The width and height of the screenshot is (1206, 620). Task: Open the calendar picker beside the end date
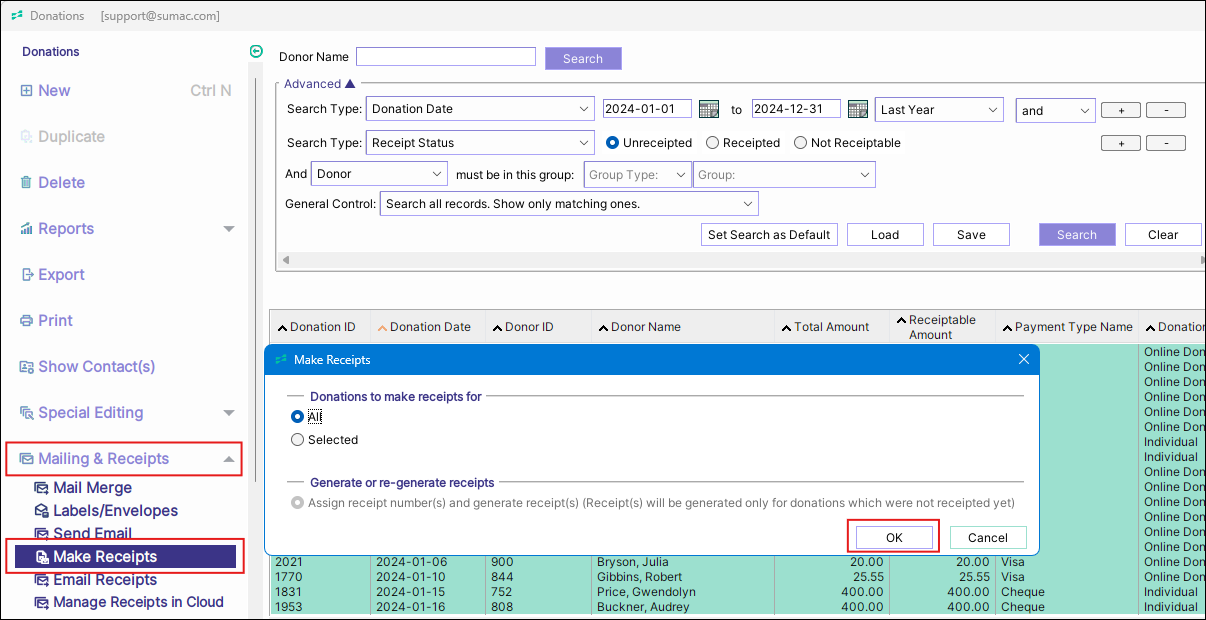click(x=857, y=110)
